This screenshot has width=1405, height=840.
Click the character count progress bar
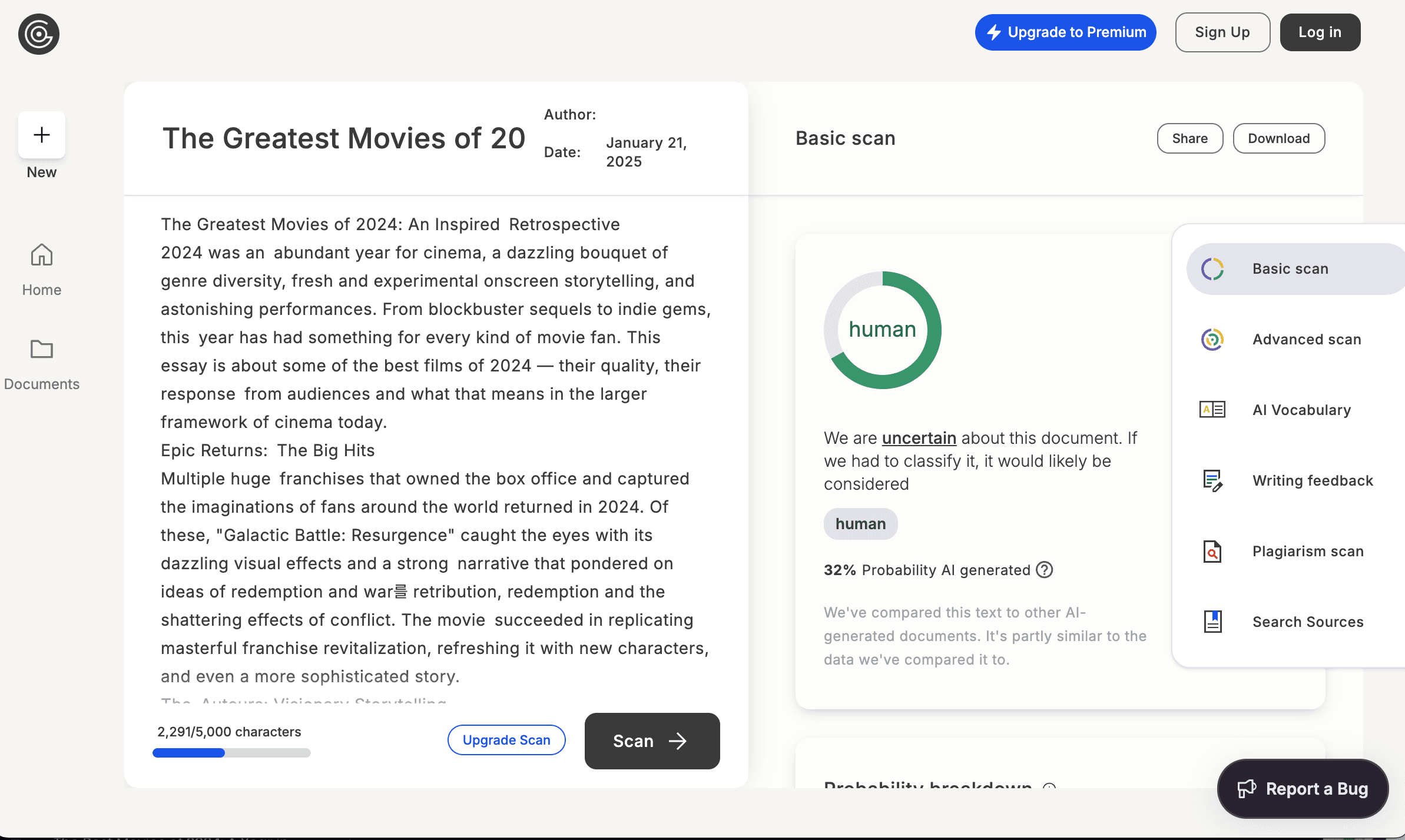pos(231,753)
